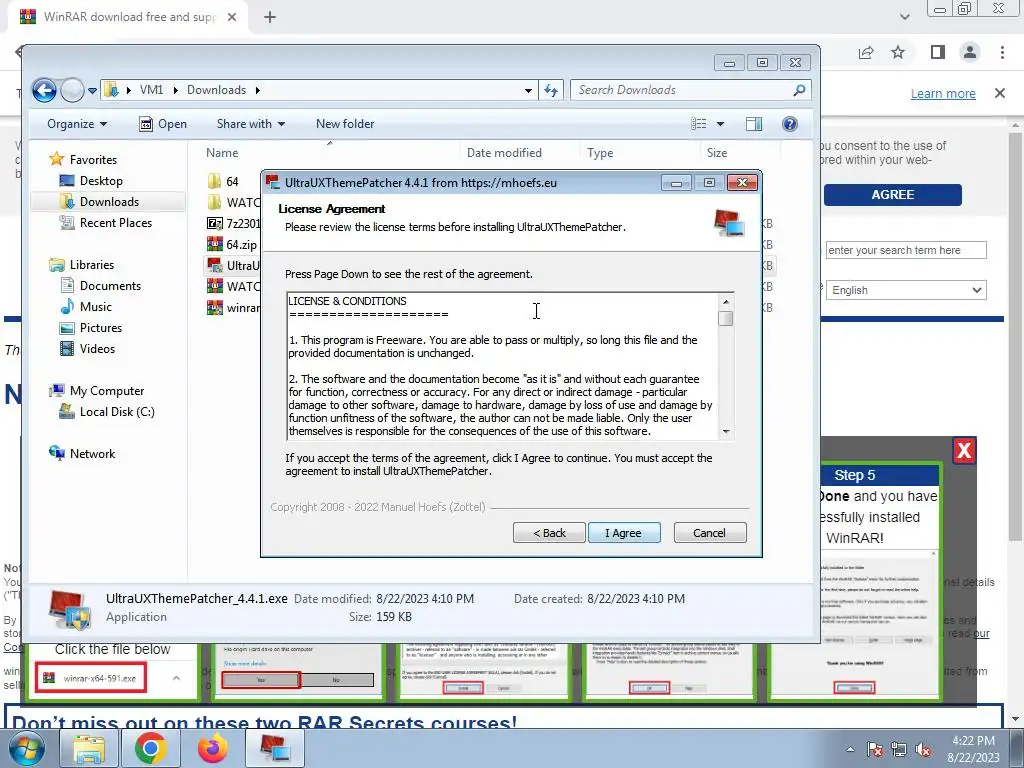The image size is (1024, 768).
Task: Sort files by the Name column
Action: (222, 153)
